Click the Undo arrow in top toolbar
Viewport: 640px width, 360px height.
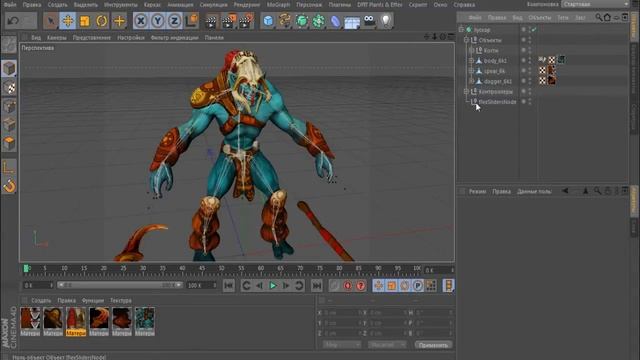pyautogui.click(x=13, y=20)
